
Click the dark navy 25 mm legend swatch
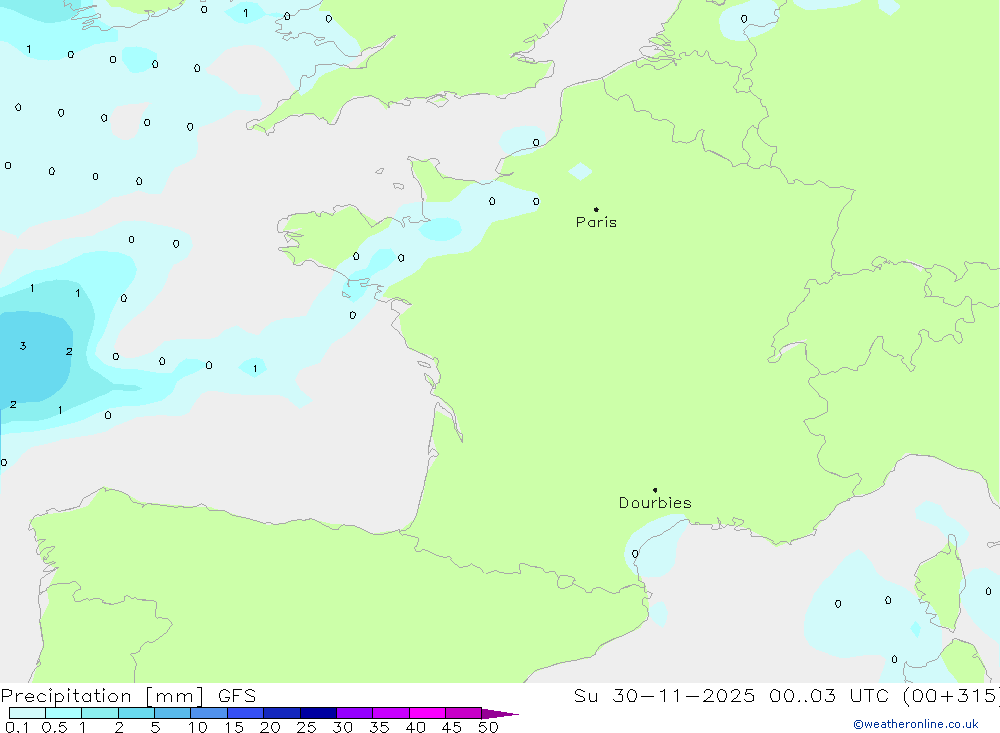318,713
